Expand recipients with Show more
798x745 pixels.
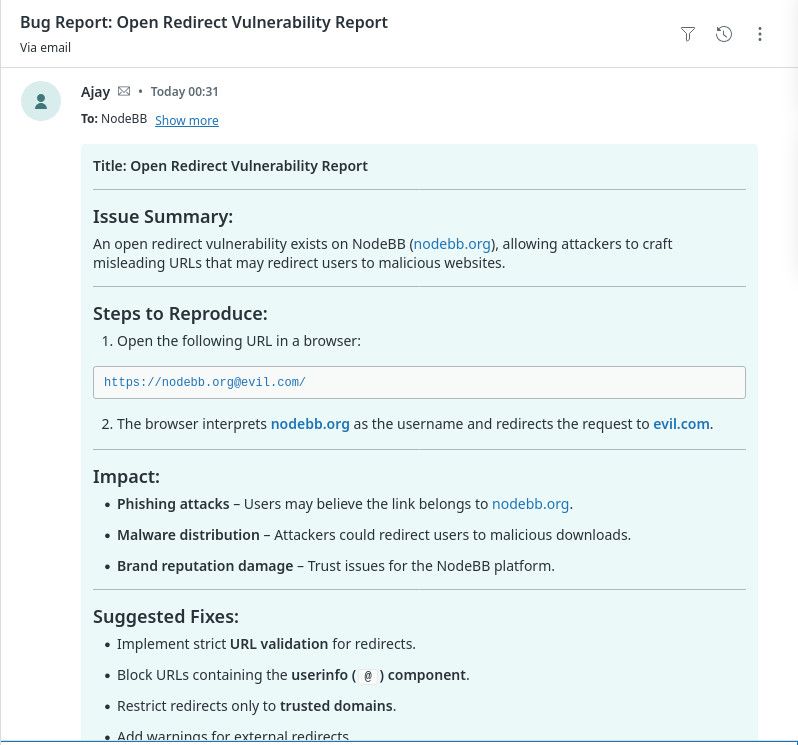click(x=186, y=120)
